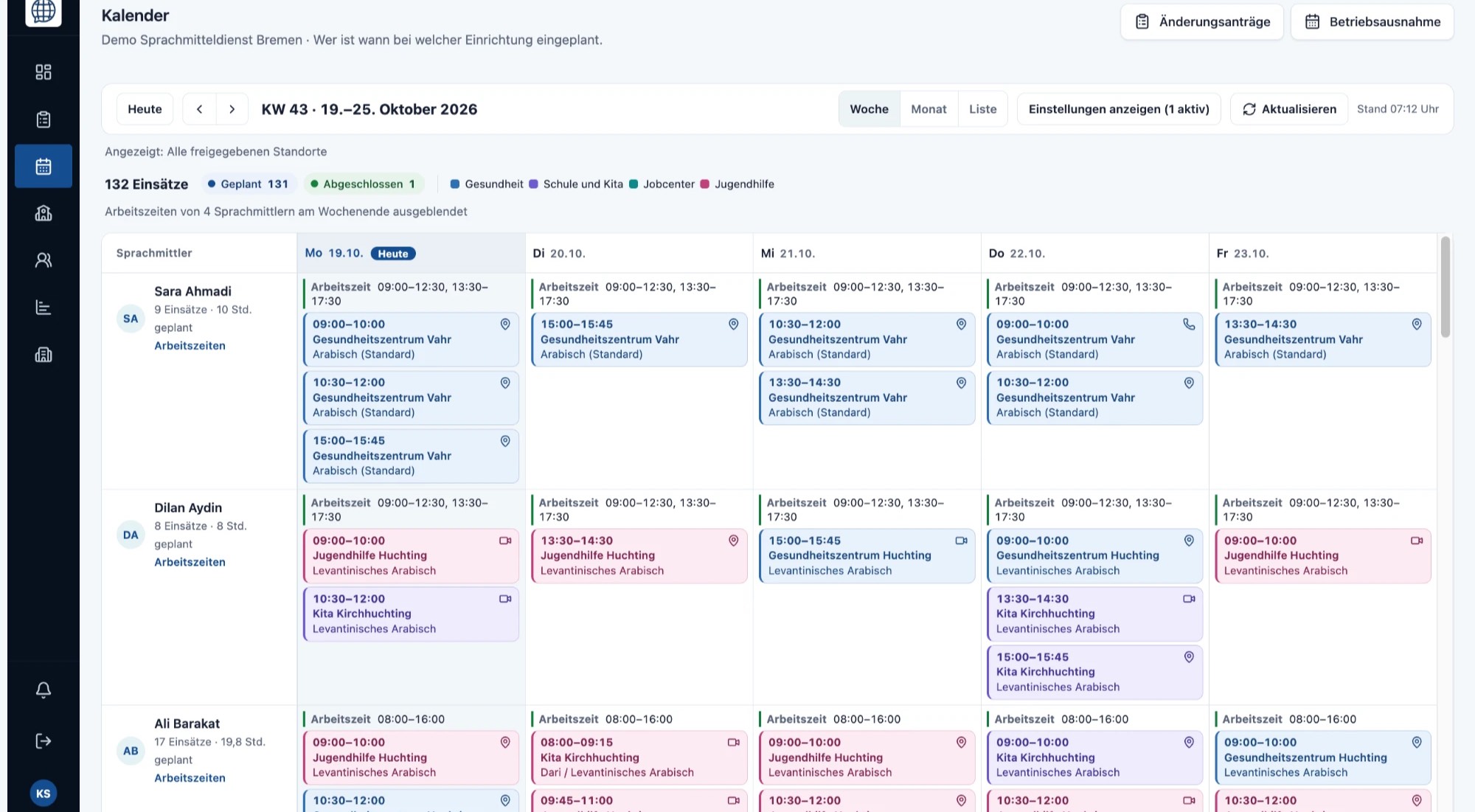Open the calendar icon in sidebar
Image resolution: width=1475 pixels, height=812 pixels.
(x=44, y=166)
